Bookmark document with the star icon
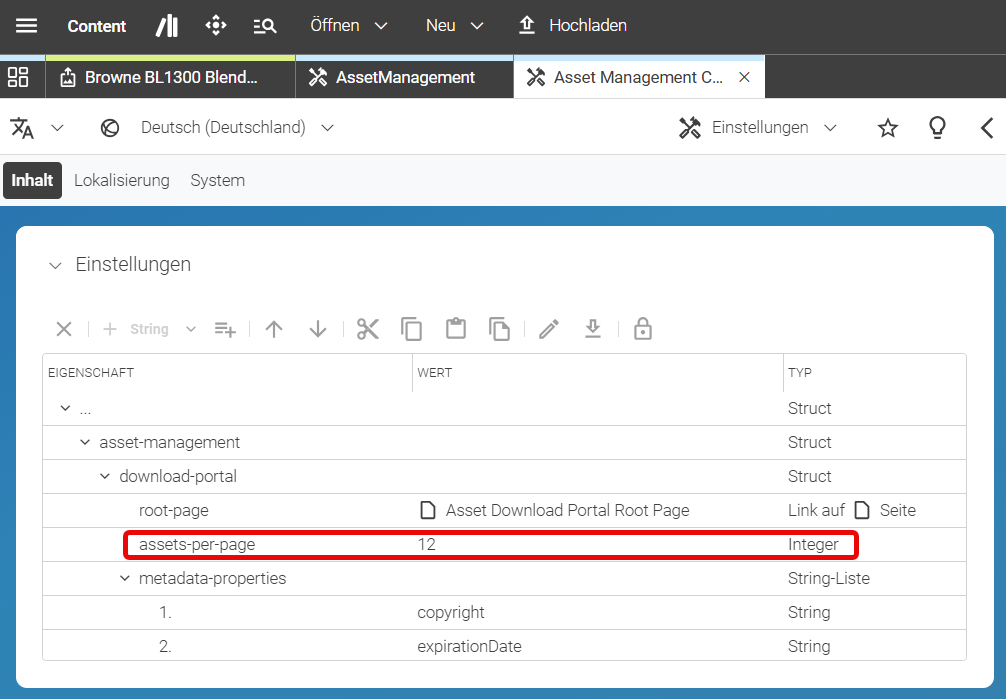 click(888, 128)
